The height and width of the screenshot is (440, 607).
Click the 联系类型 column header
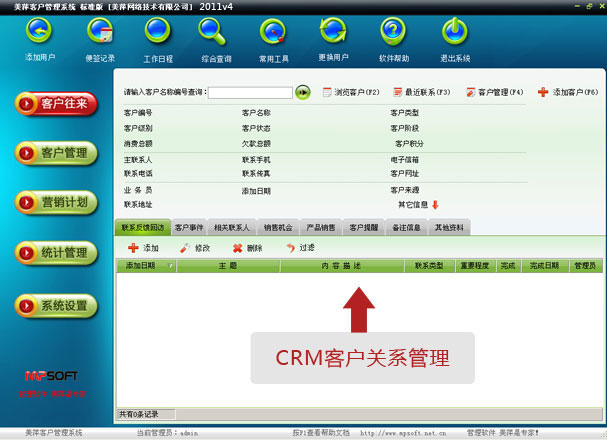[429, 266]
